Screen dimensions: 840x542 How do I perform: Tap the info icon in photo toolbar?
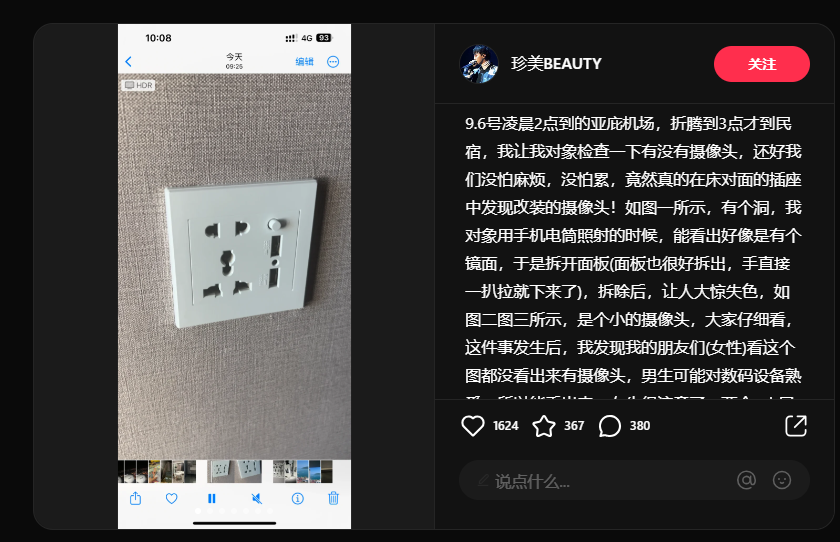tap(297, 499)
